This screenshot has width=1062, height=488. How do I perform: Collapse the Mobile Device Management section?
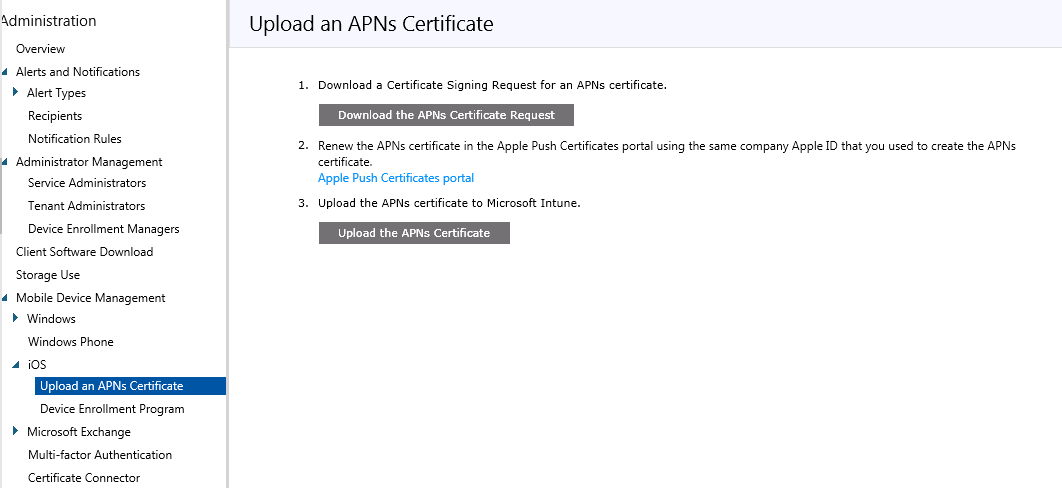pos(5,298)
